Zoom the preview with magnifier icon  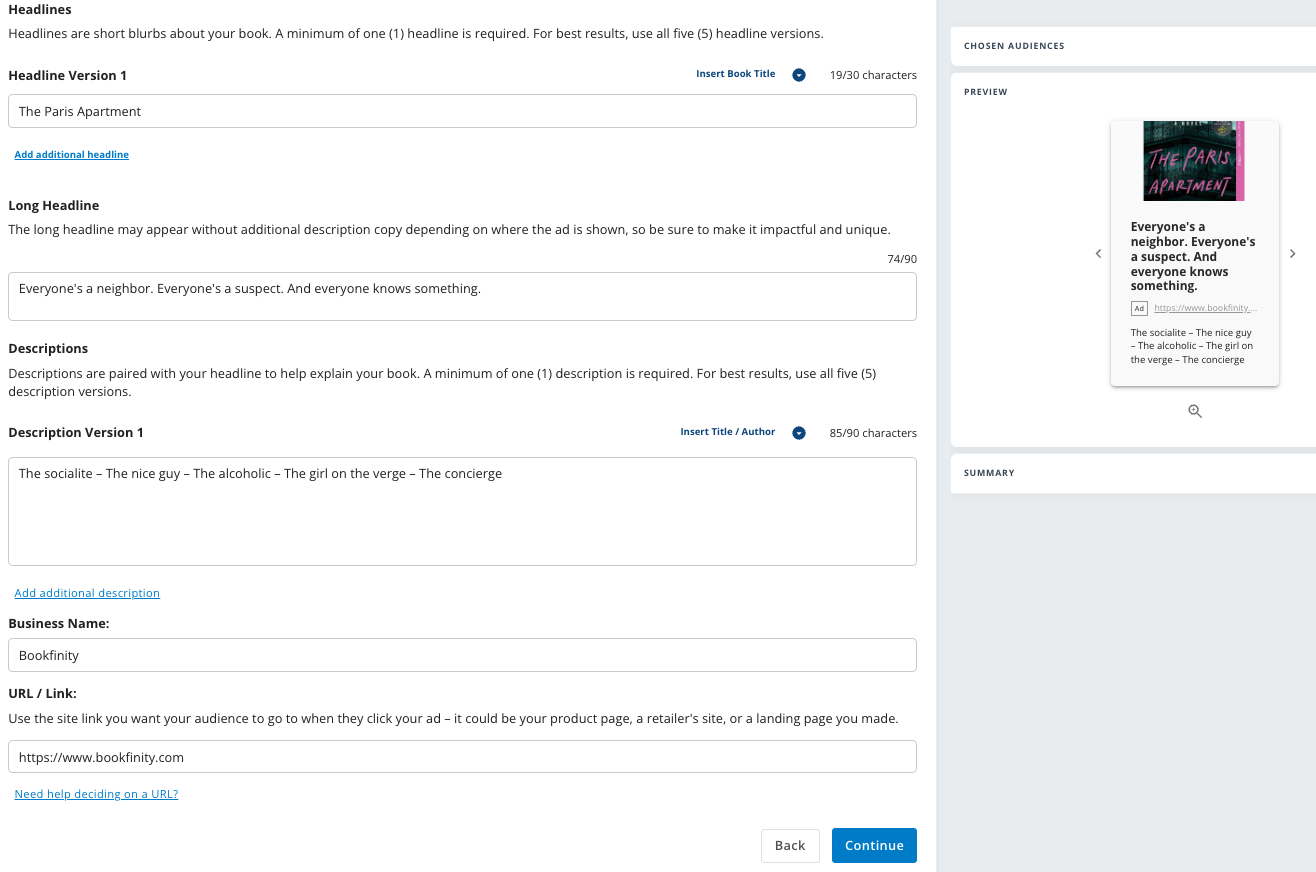(x=1195, y=411)
